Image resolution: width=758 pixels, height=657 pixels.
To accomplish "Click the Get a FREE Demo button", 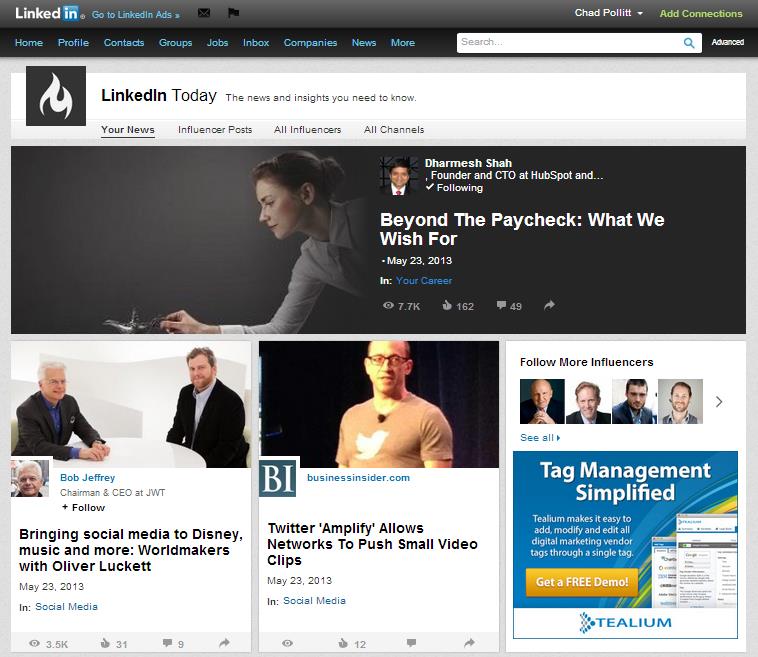I will [582, 582].
